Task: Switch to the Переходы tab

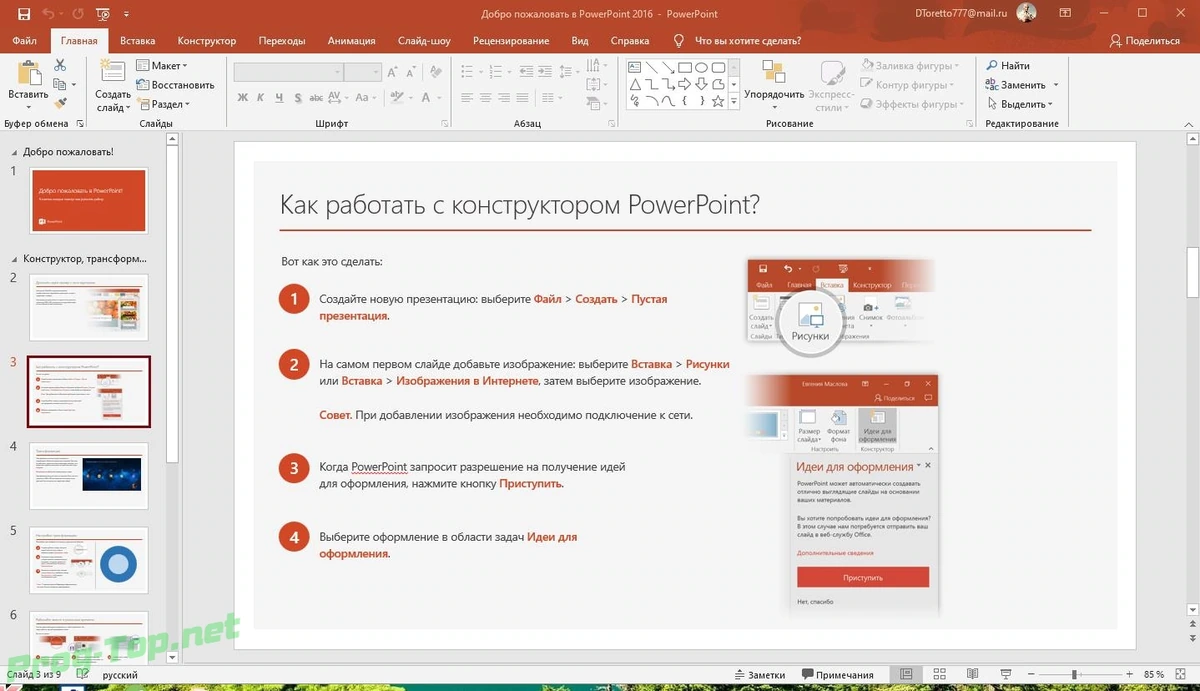Action: click(281, 41)
